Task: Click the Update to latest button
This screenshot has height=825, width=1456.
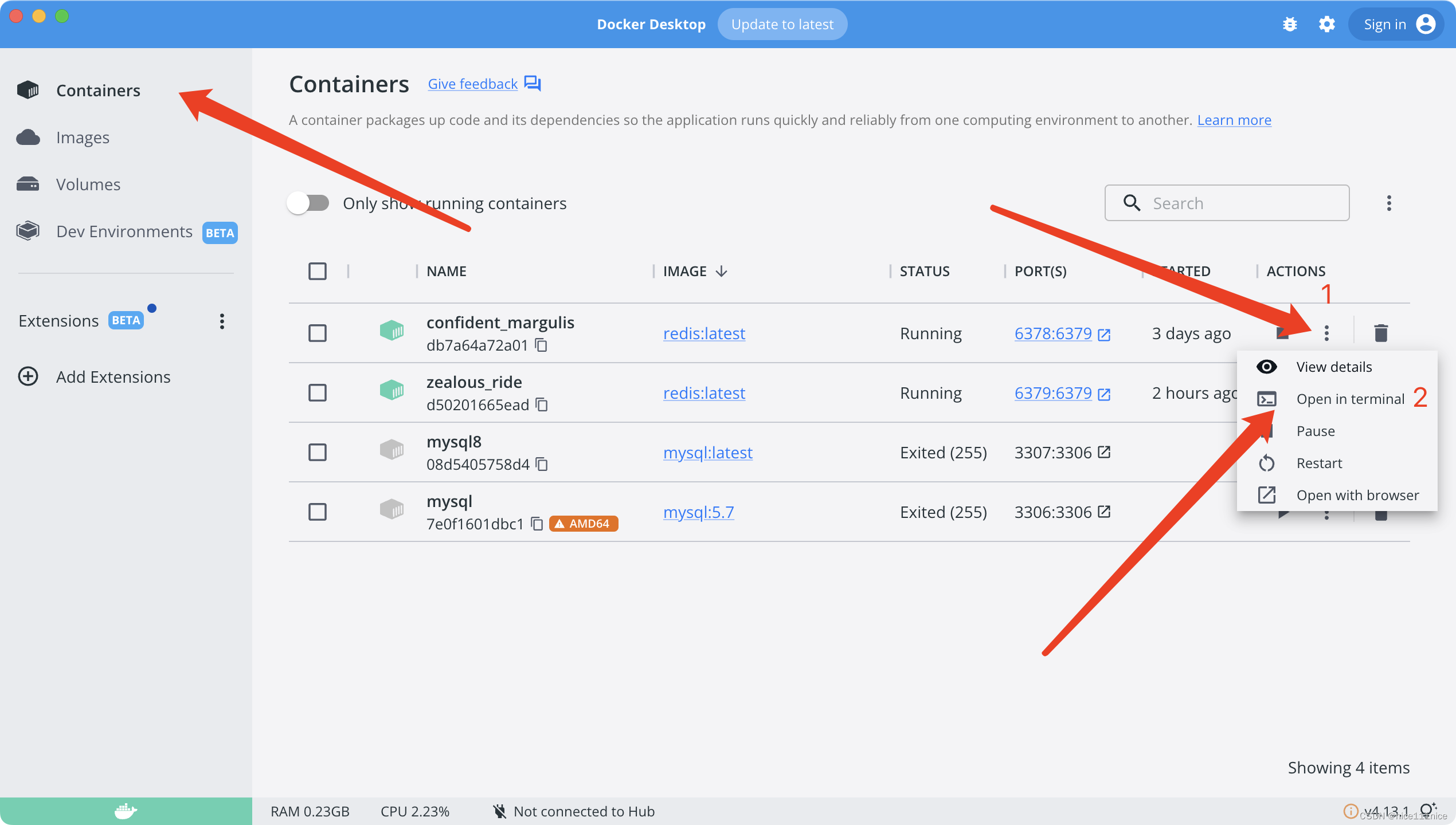Action: (x=782, y=24)
